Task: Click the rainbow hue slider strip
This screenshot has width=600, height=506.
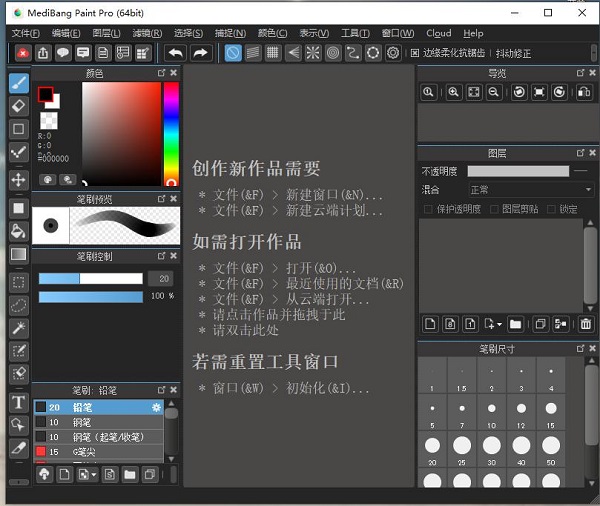Action: pos(171,133)
